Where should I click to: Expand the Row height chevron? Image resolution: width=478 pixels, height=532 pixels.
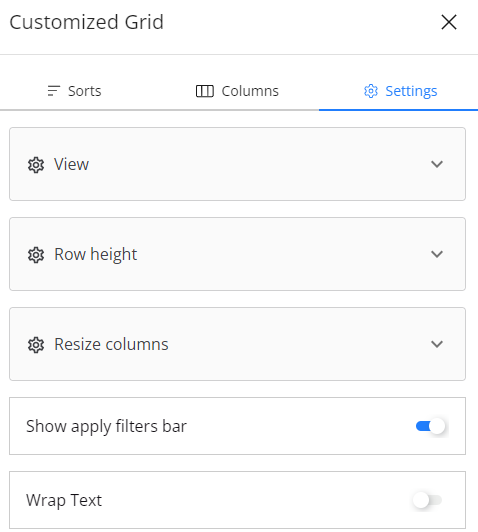(x=437, y=254)
